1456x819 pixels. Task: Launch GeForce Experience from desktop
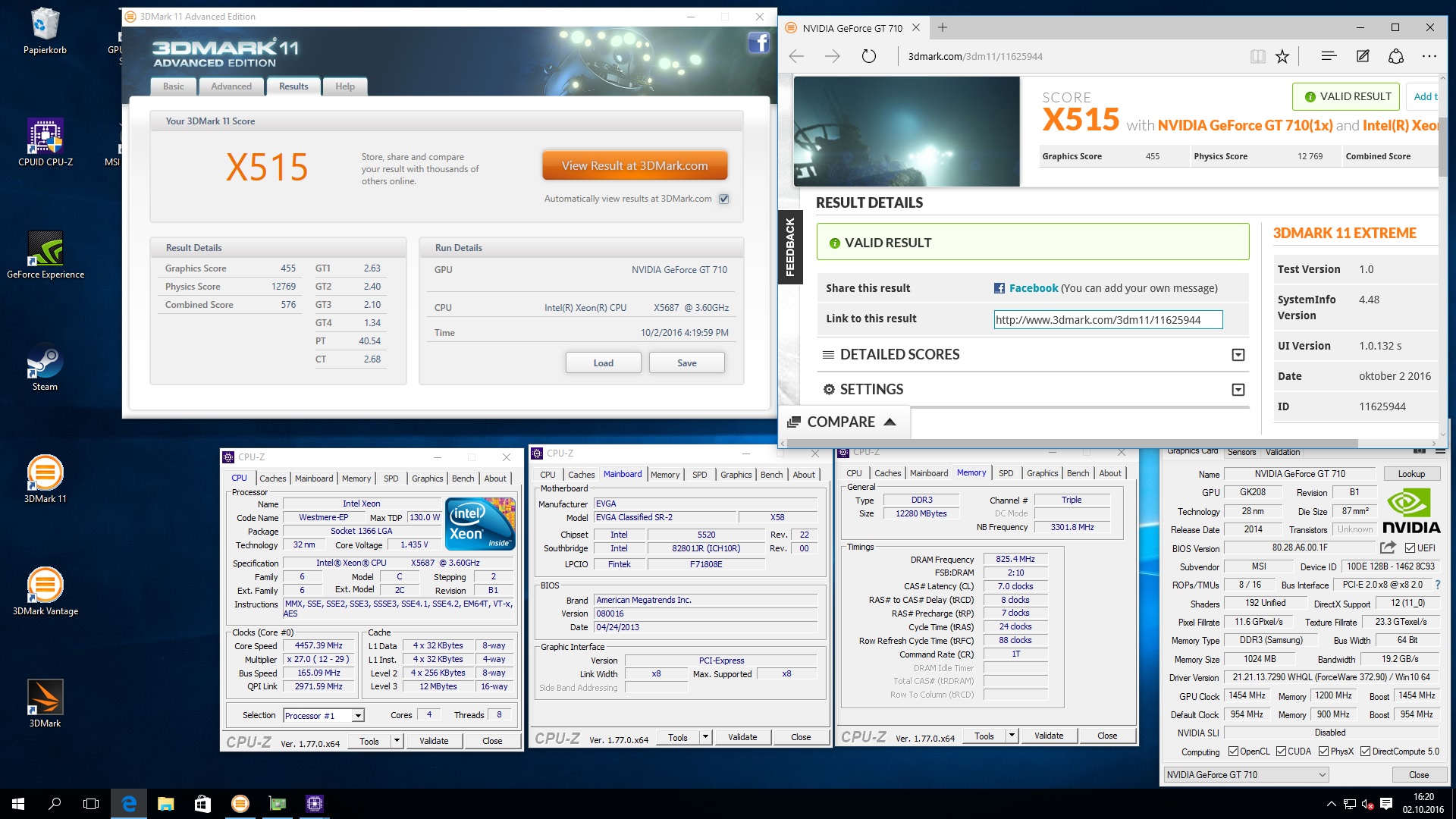45,255
